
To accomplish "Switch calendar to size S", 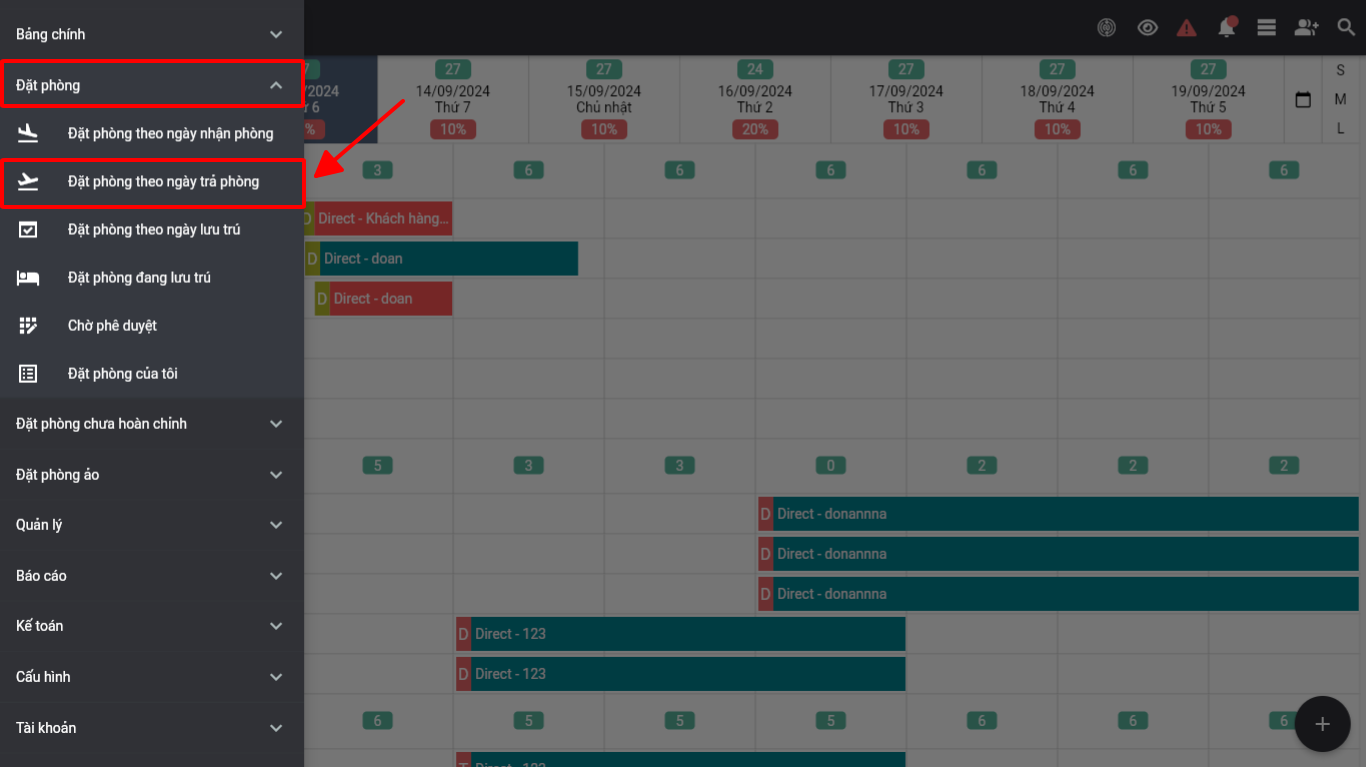I will tap(1340, 70).
